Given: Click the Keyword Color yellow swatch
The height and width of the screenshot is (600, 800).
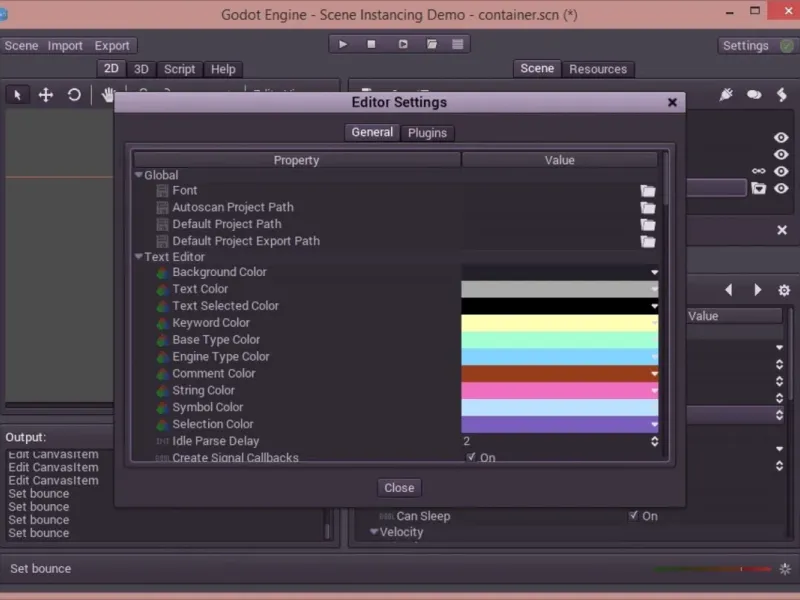Looking at the screenshot, I should point(559,323).
